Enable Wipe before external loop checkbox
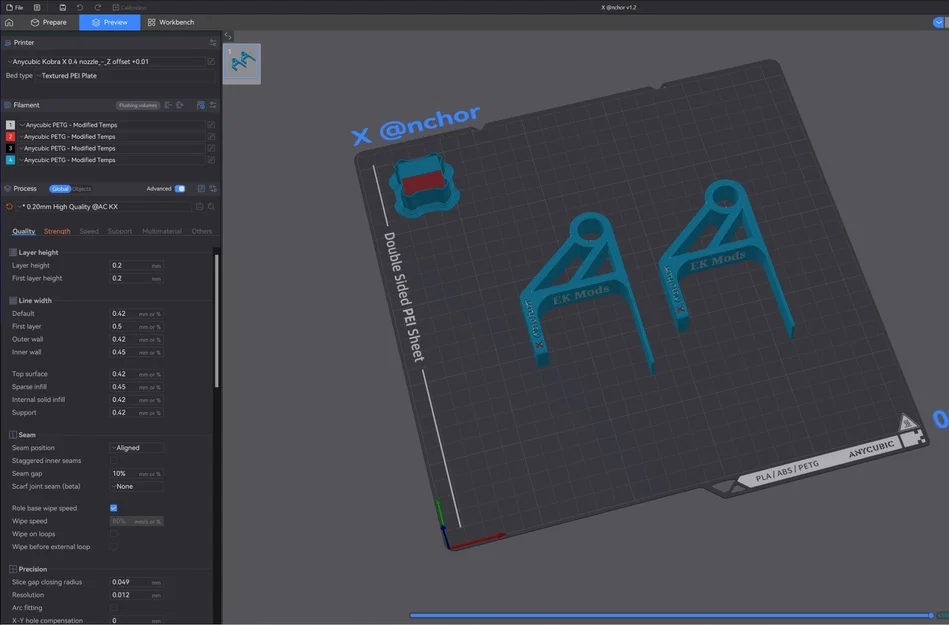This screenshot has height=625, width=949. 114,547
